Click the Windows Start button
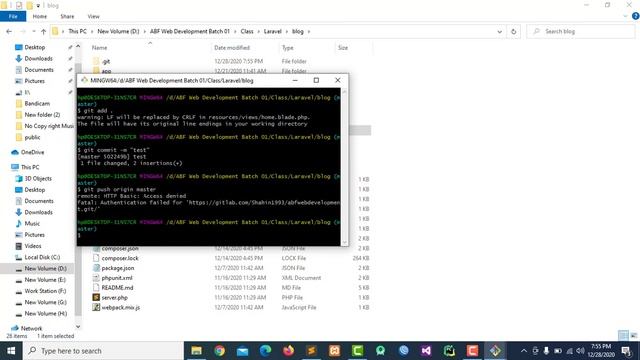640x360 pixels. click(11, 351)
